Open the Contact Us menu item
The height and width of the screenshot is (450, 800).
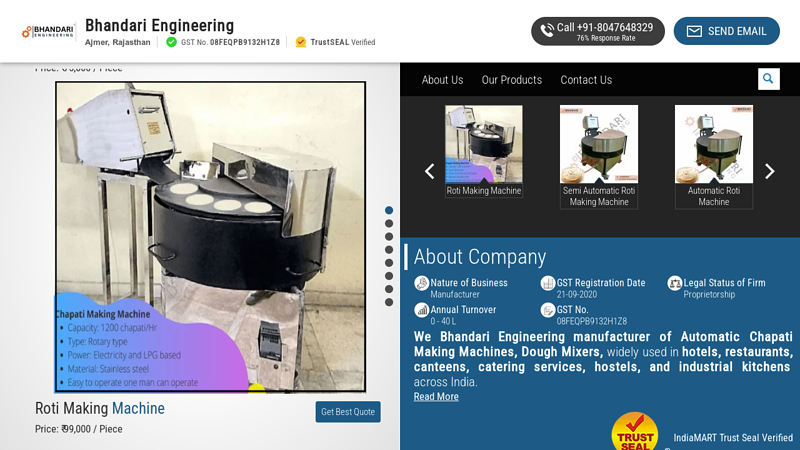pos(586,80)
